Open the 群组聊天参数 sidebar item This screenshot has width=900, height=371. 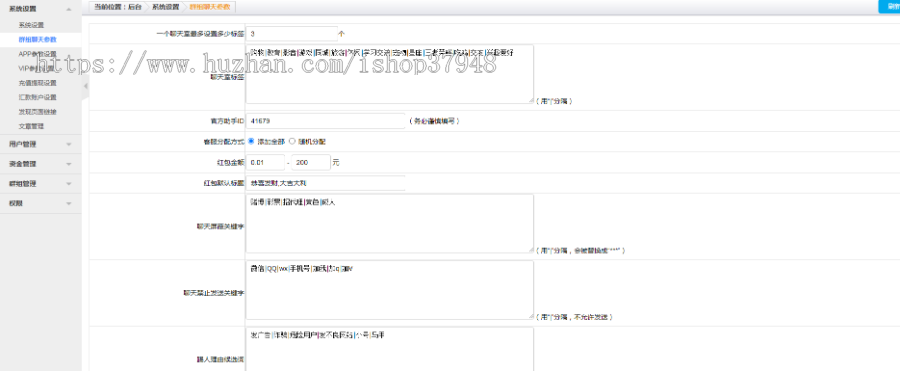coord(37,40)
